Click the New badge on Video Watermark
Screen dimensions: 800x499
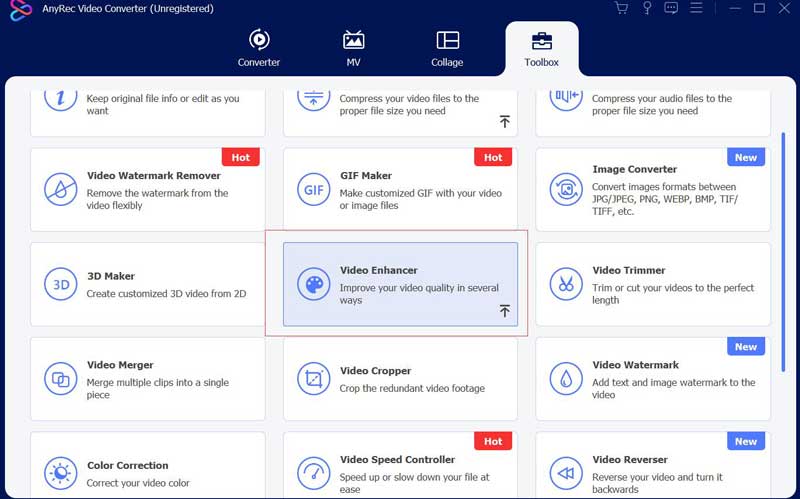745,346
